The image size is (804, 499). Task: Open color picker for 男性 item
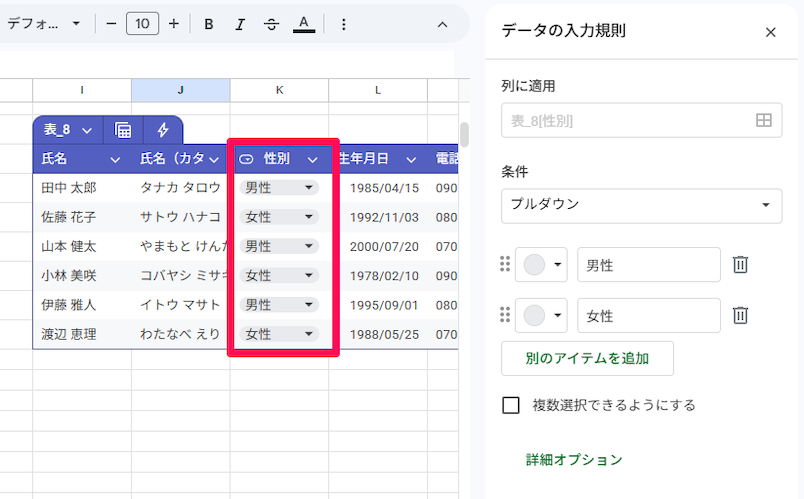541,265
